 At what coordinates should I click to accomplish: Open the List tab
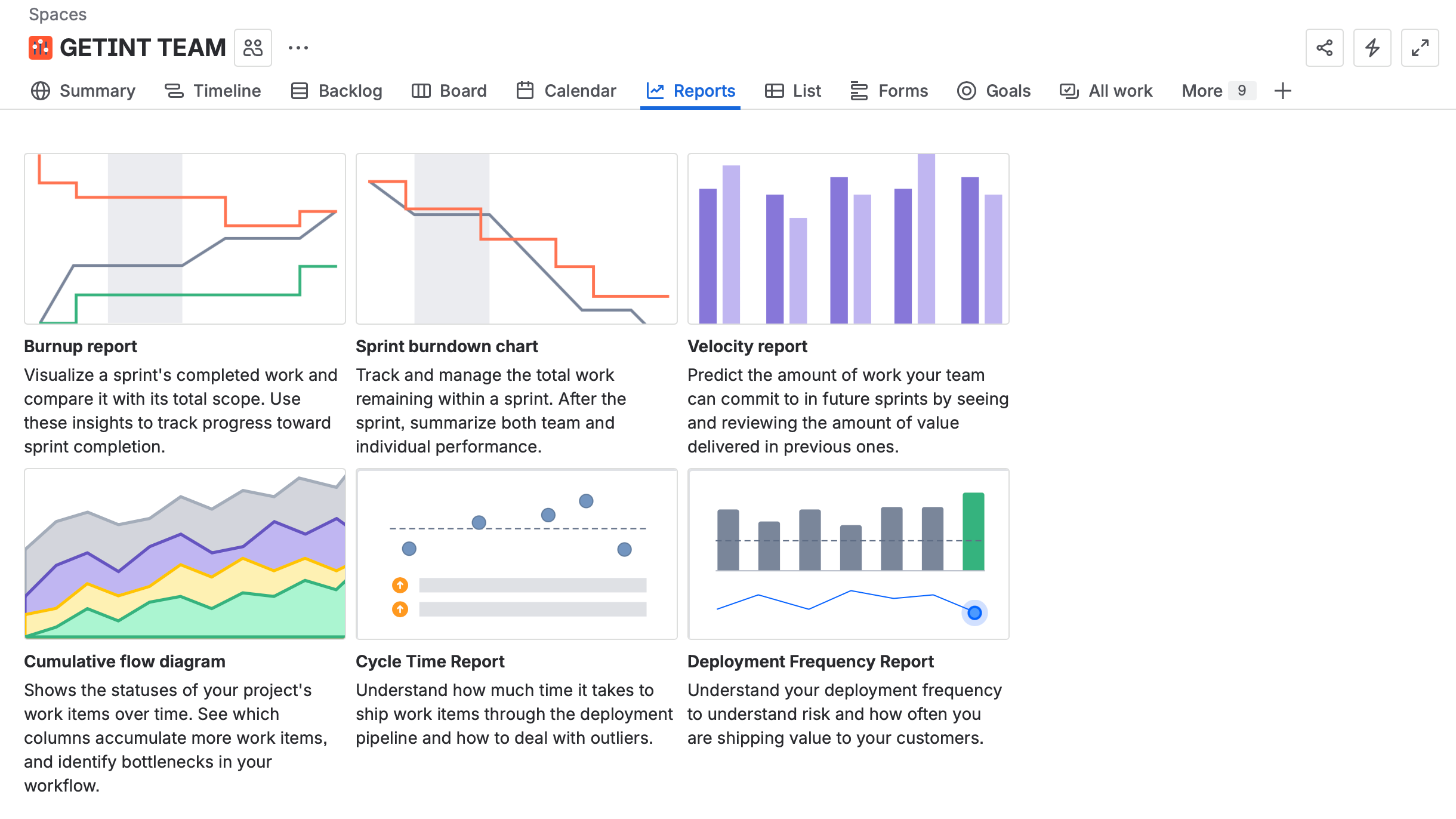(x=793, y=91)
